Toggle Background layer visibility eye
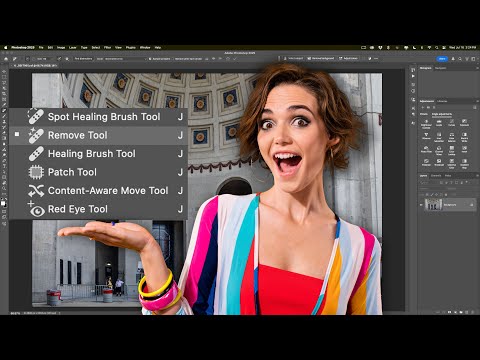 coord(421,205)
